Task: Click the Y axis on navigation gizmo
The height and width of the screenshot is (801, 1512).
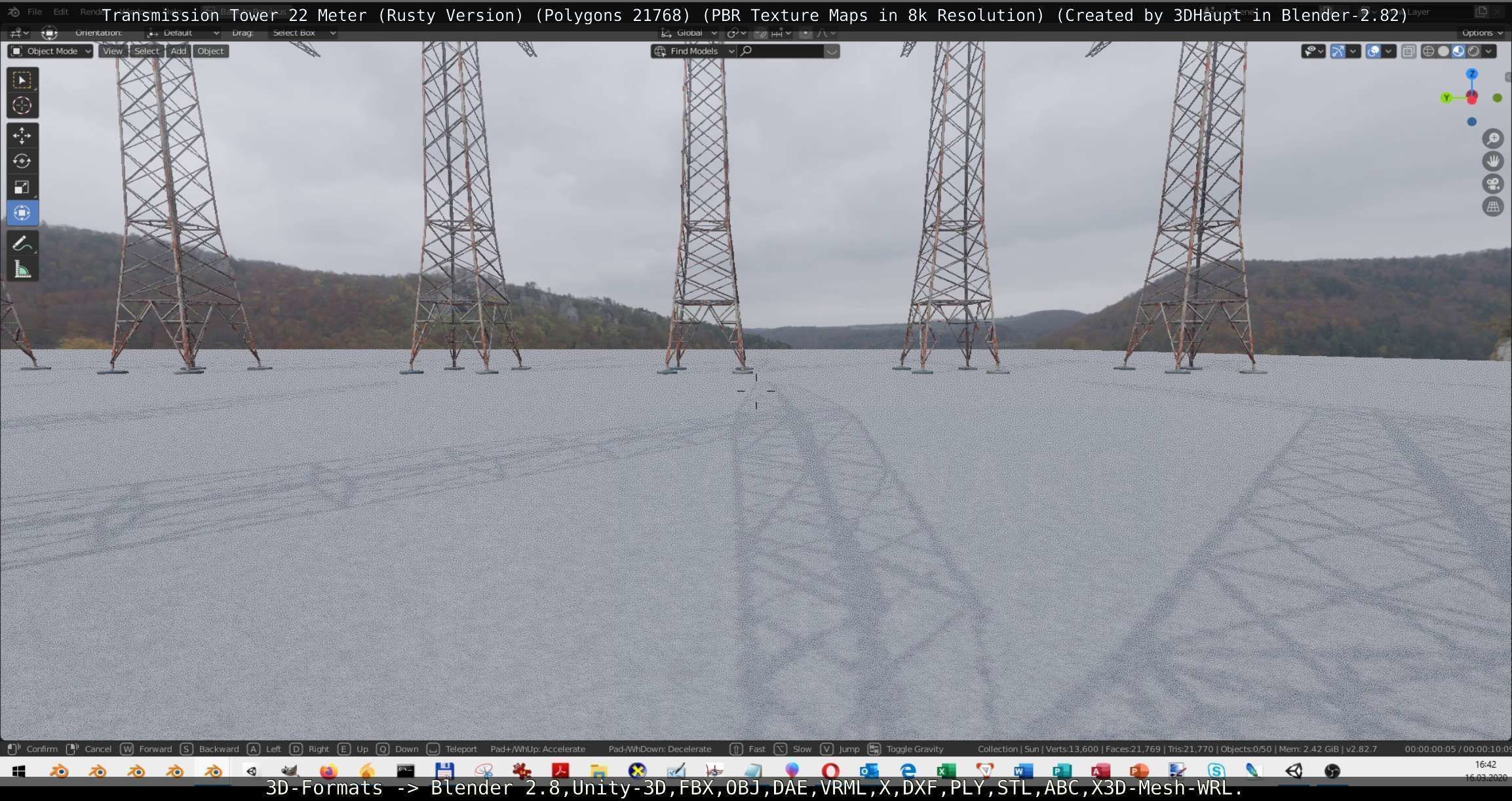Action: point(1446,98)
